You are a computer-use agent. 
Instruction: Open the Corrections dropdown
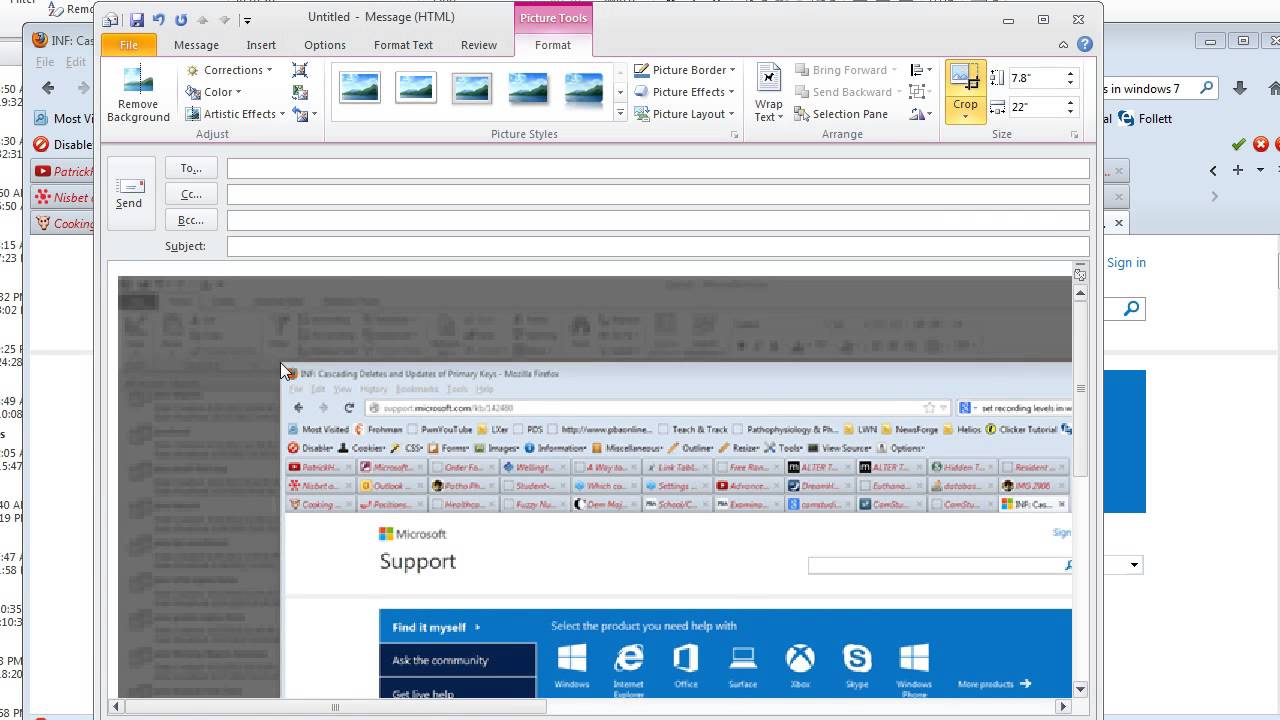230,70
